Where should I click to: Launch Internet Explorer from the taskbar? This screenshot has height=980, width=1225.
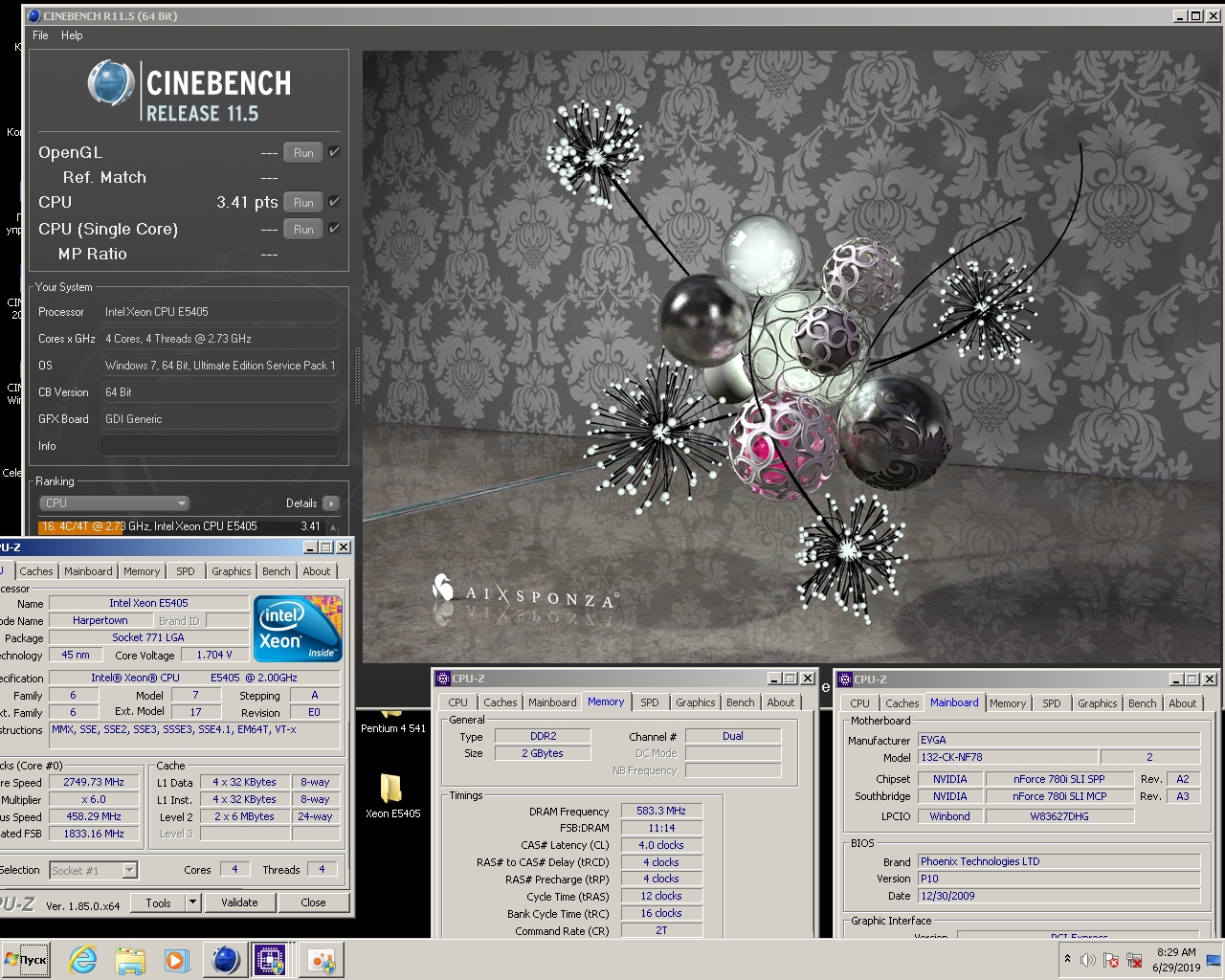(x=83, y=960)
